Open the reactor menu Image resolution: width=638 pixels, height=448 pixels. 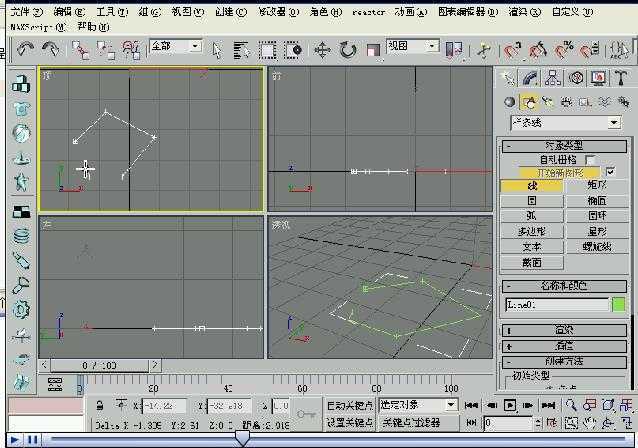coord(368,12)
